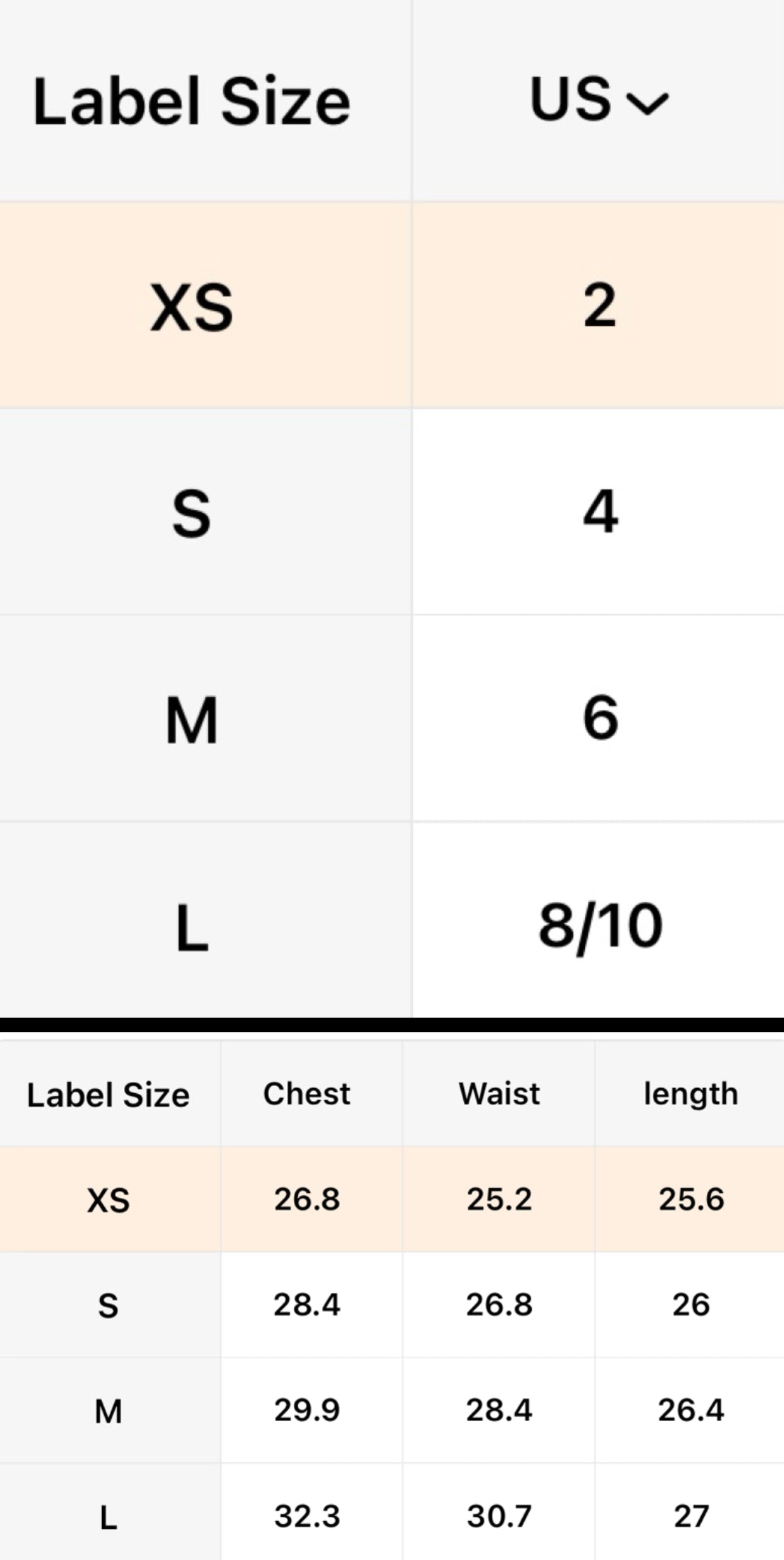Viewport: 784px width, 1560px height.
Task: Click US size 4 cell
Action: (x=599, y=511)
